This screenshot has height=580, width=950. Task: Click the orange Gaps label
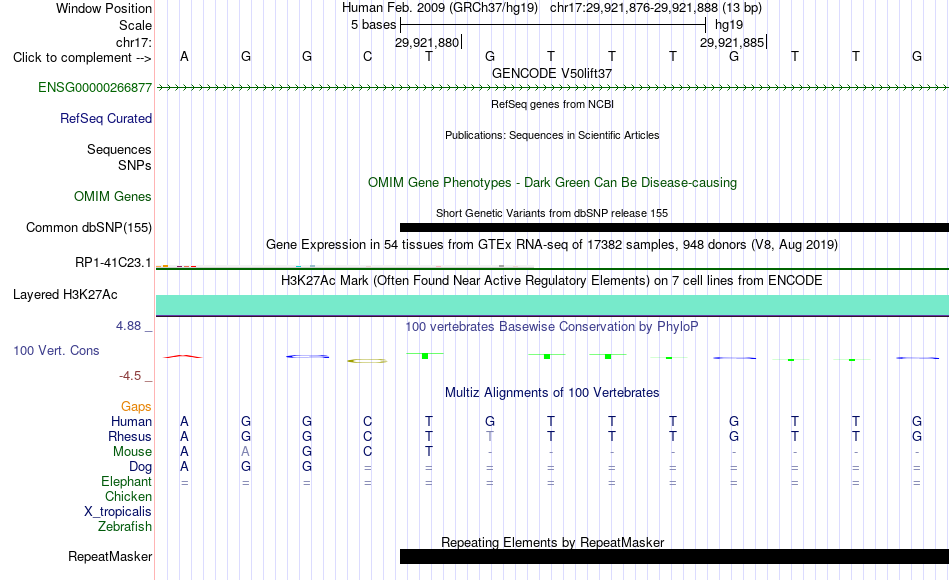click(x=136, y=406)
